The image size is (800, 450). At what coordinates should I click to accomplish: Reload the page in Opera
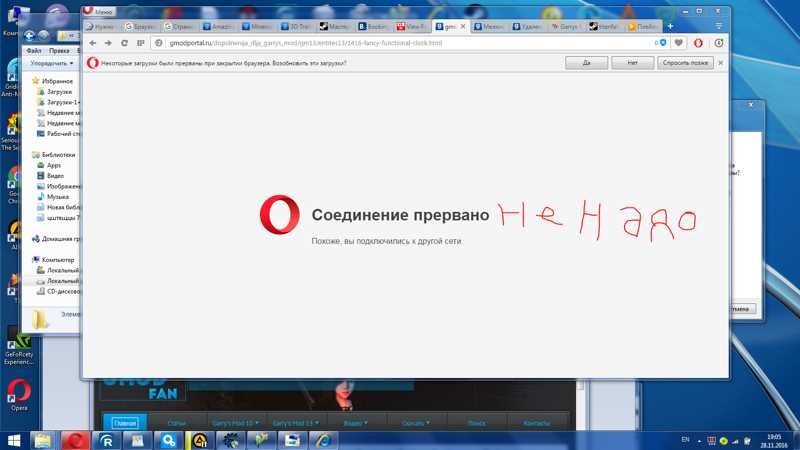pyautogui.click(x=124, y=43)
